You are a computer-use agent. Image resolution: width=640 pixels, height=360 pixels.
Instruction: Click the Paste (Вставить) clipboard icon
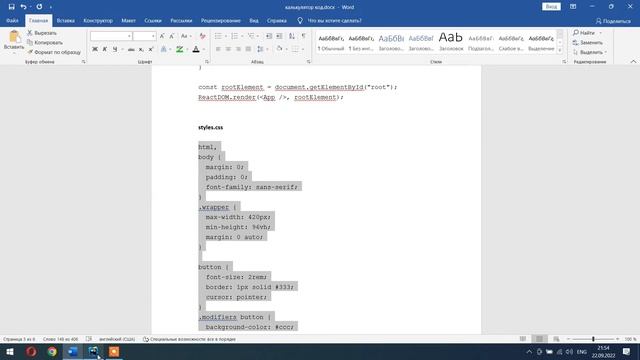[x=14, y=37]
